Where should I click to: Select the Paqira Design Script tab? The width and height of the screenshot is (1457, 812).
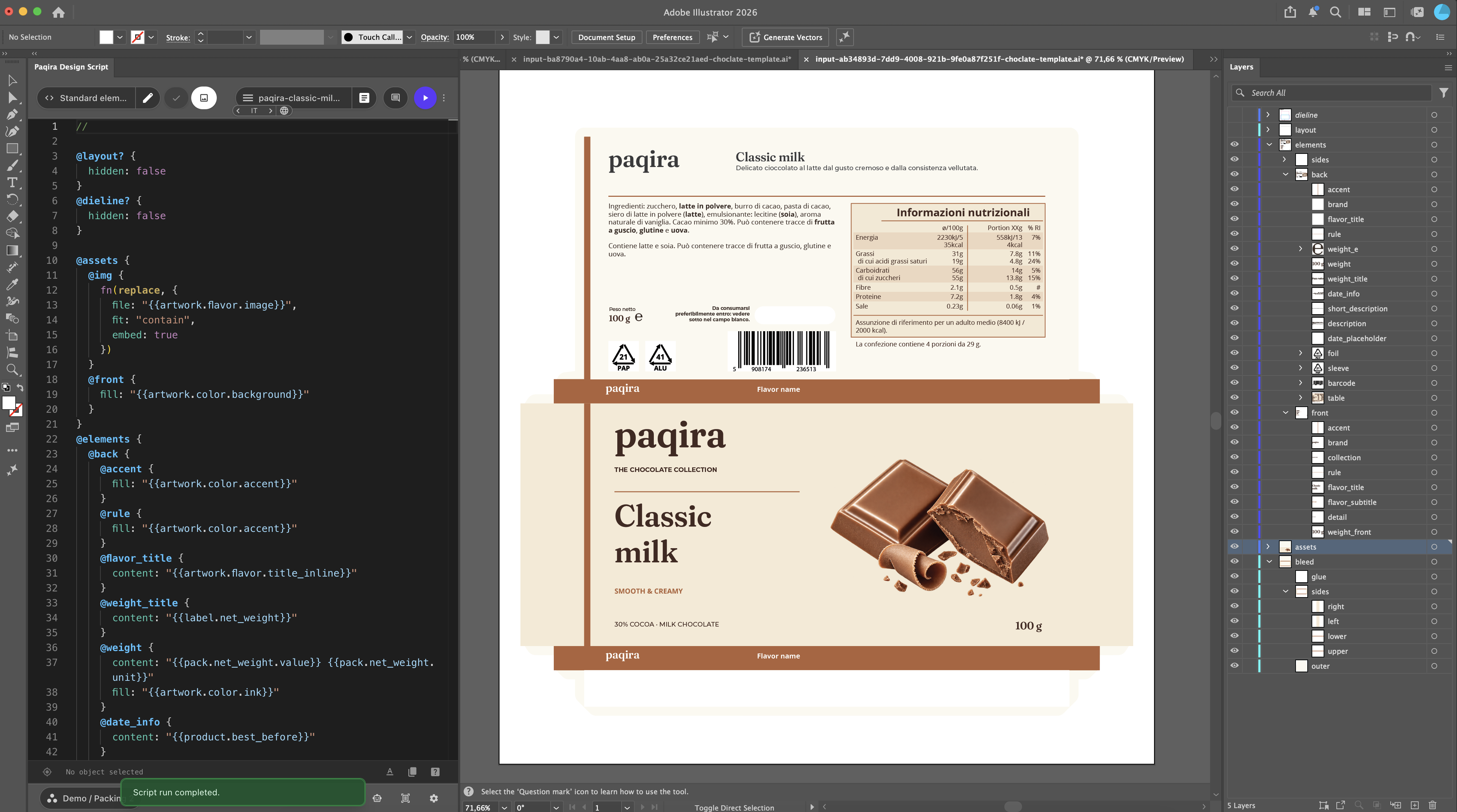71,67
